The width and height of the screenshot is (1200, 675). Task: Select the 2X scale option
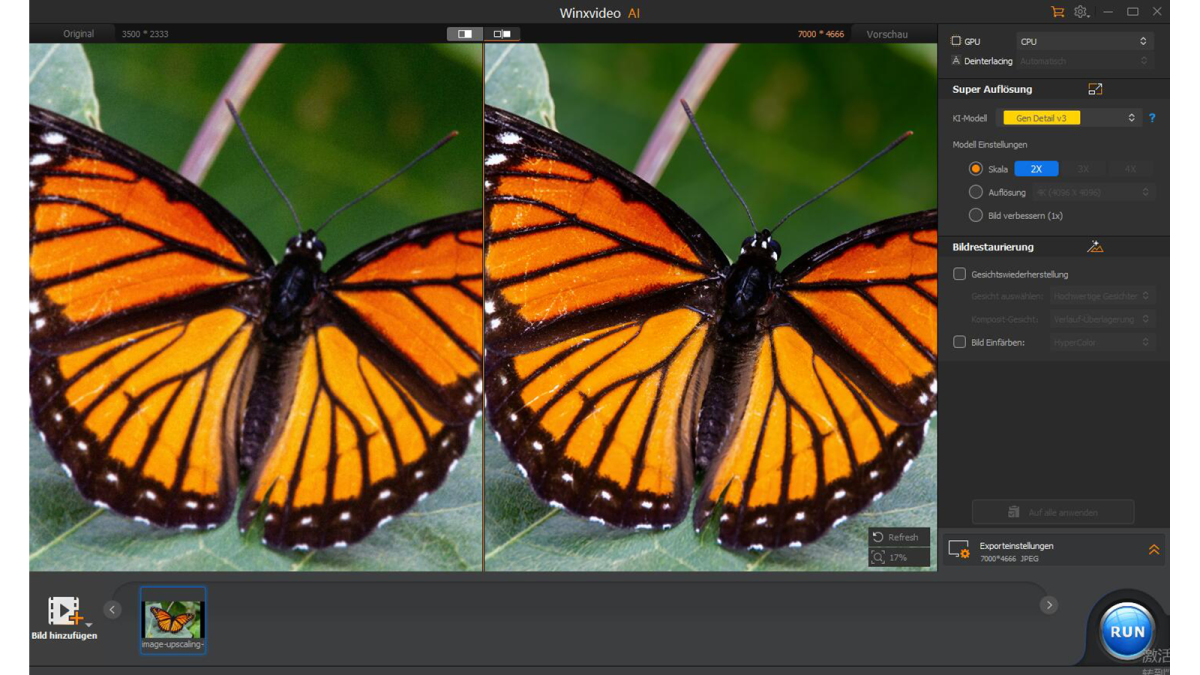coord(1037,168)
